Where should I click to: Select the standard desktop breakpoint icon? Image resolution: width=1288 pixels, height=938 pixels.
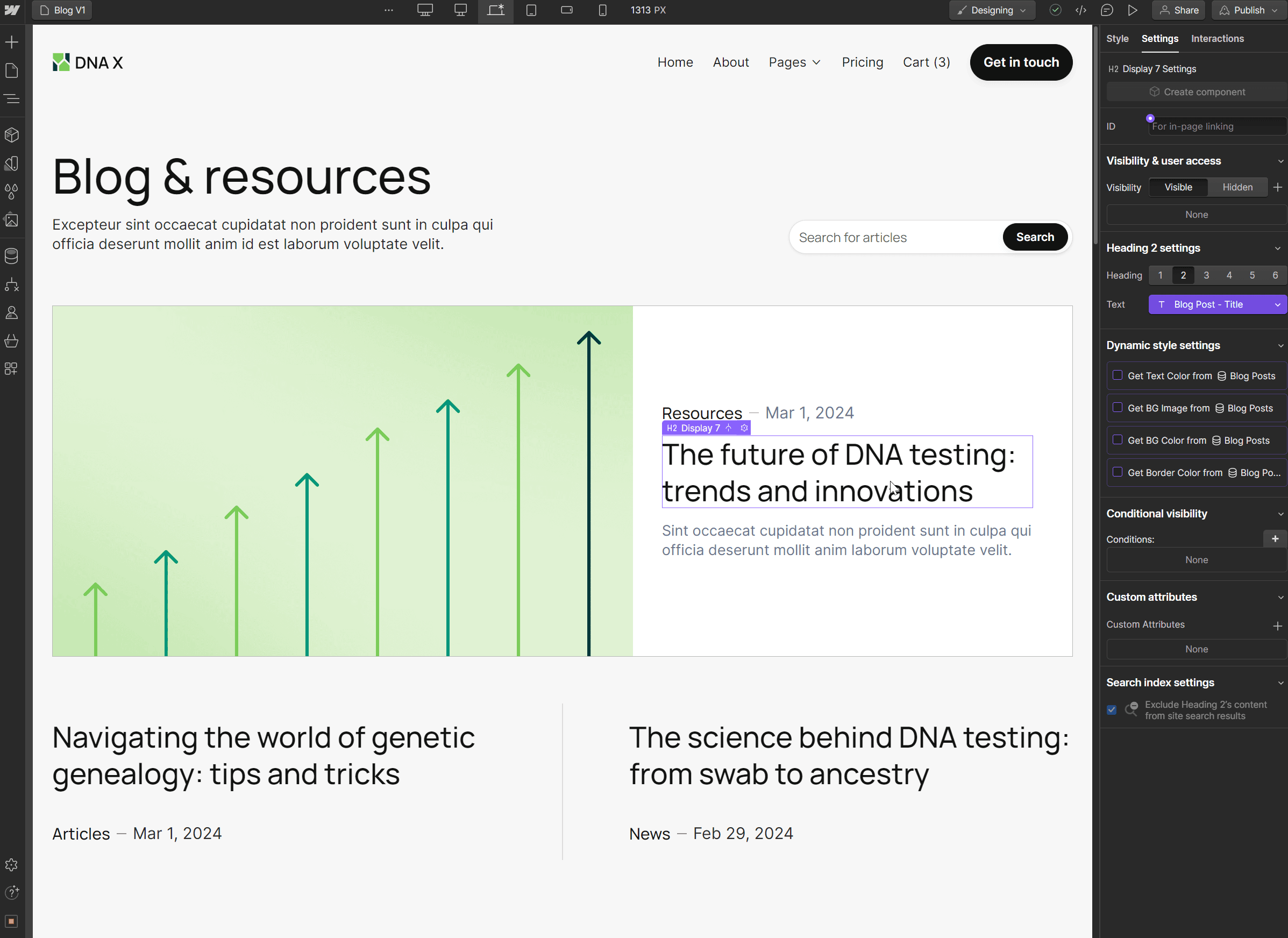[x=460, y=10]
